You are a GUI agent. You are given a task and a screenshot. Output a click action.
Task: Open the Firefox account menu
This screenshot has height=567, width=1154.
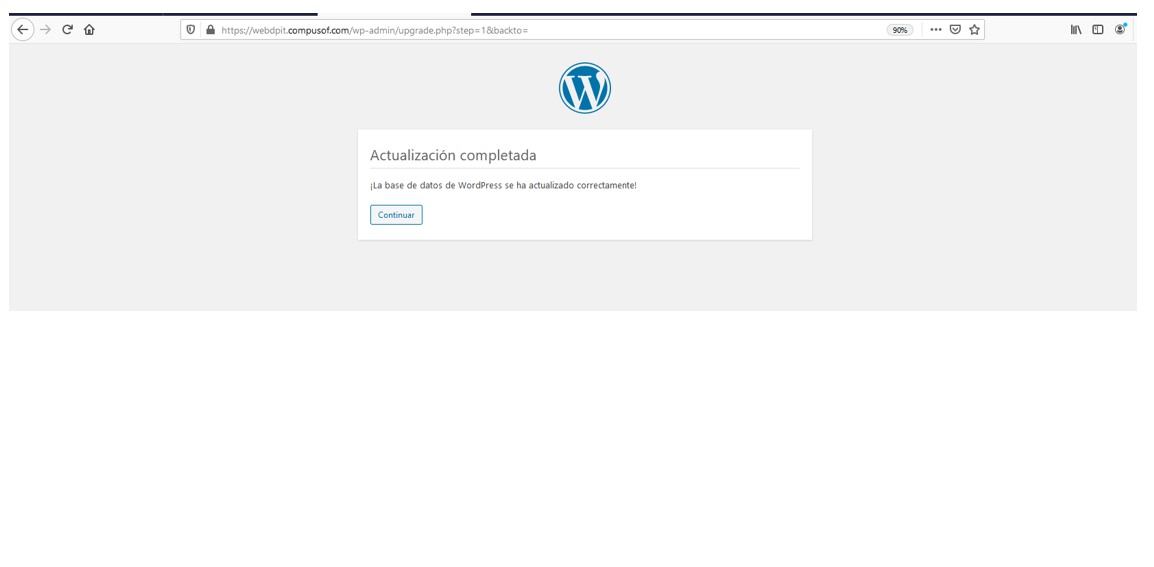coord(1120,29)
